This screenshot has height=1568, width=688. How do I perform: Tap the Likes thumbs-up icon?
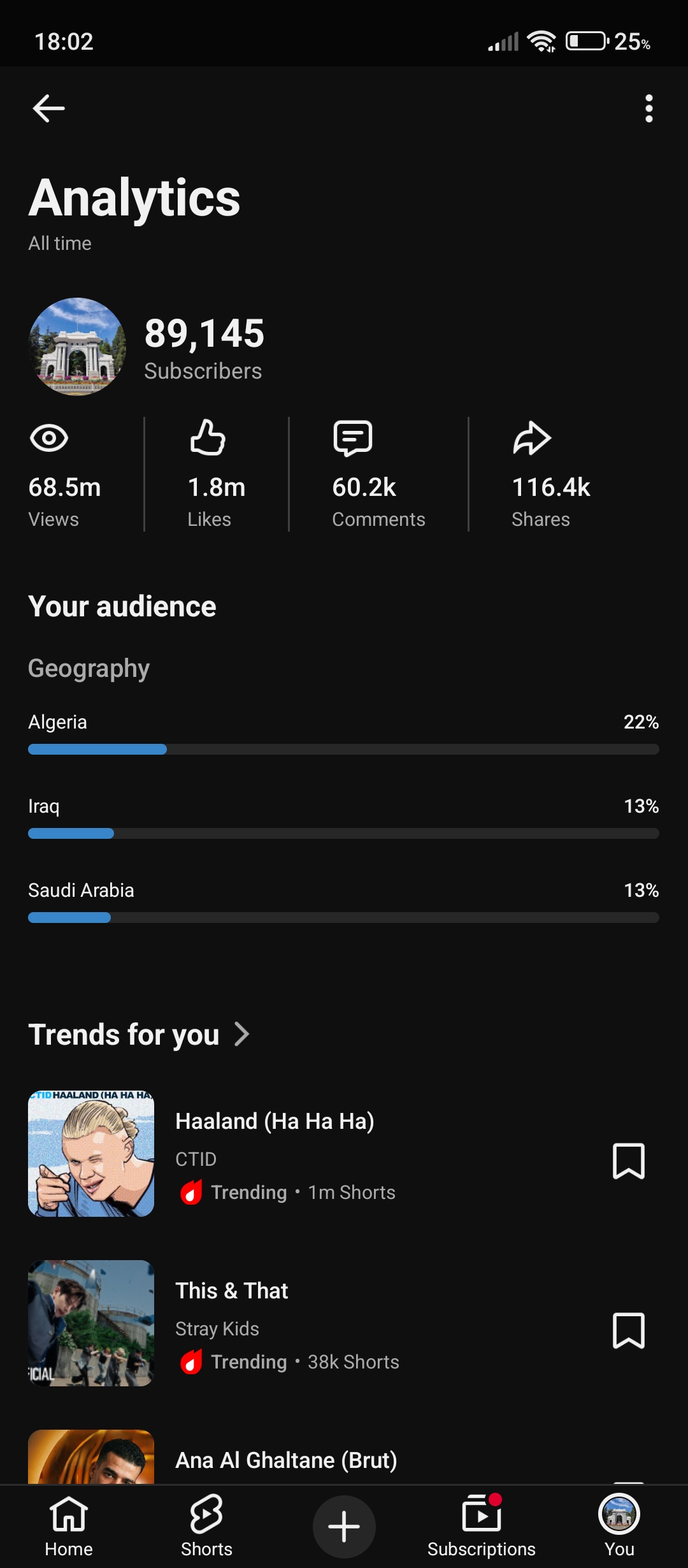click(x=208, y=437)
